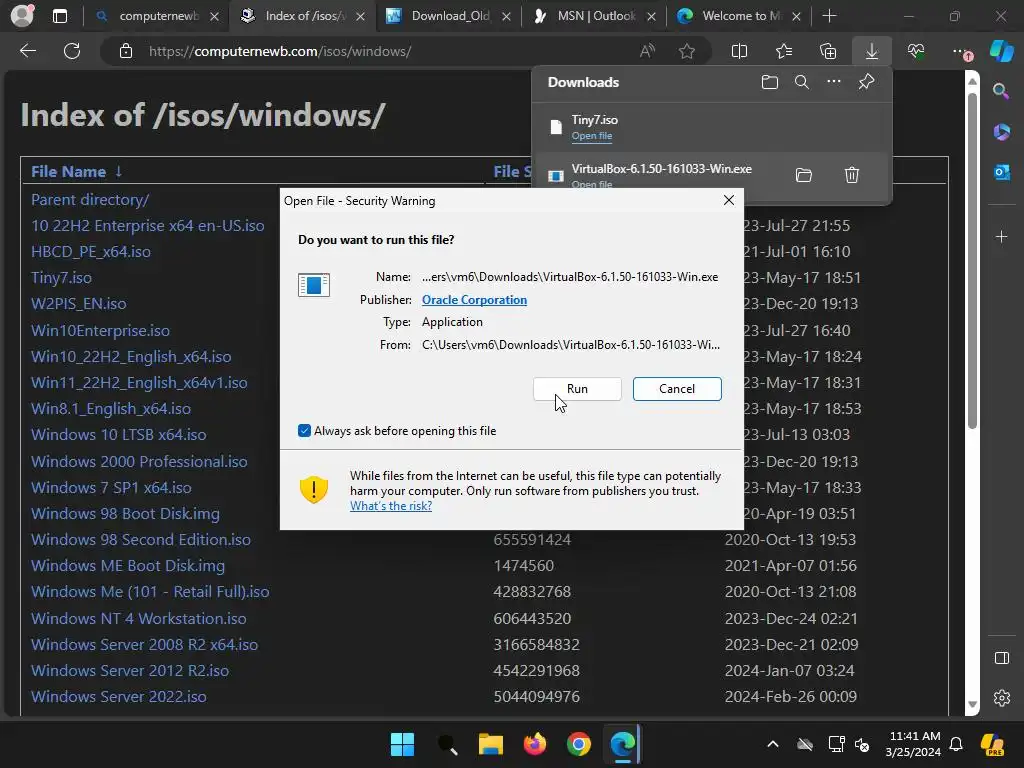Open the sidebar Search icon
This screenshot has width=1024, height=768.
click(1001, 91)
